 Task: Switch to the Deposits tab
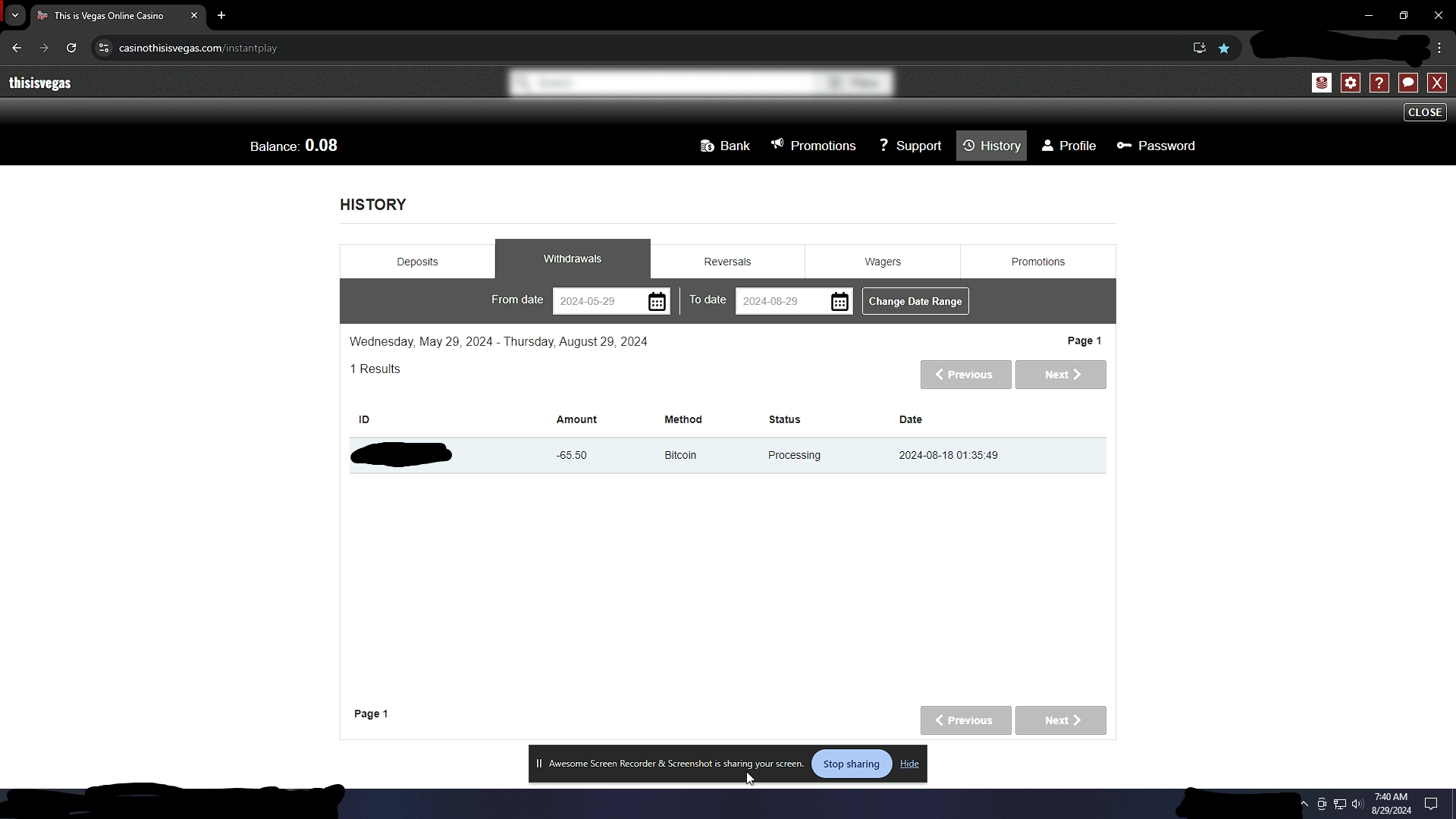click(417, 262)
